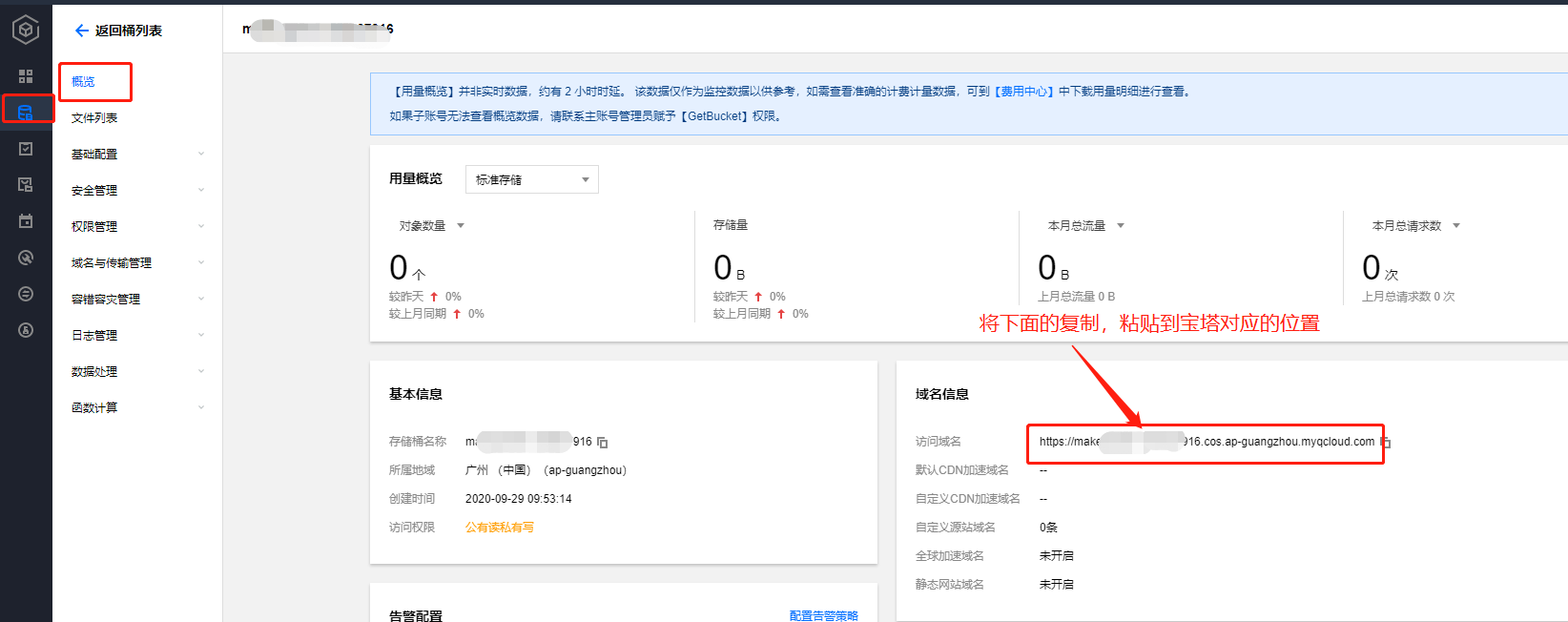Click the creation time 2020-09-29 09:53:14

click(519, 499)
